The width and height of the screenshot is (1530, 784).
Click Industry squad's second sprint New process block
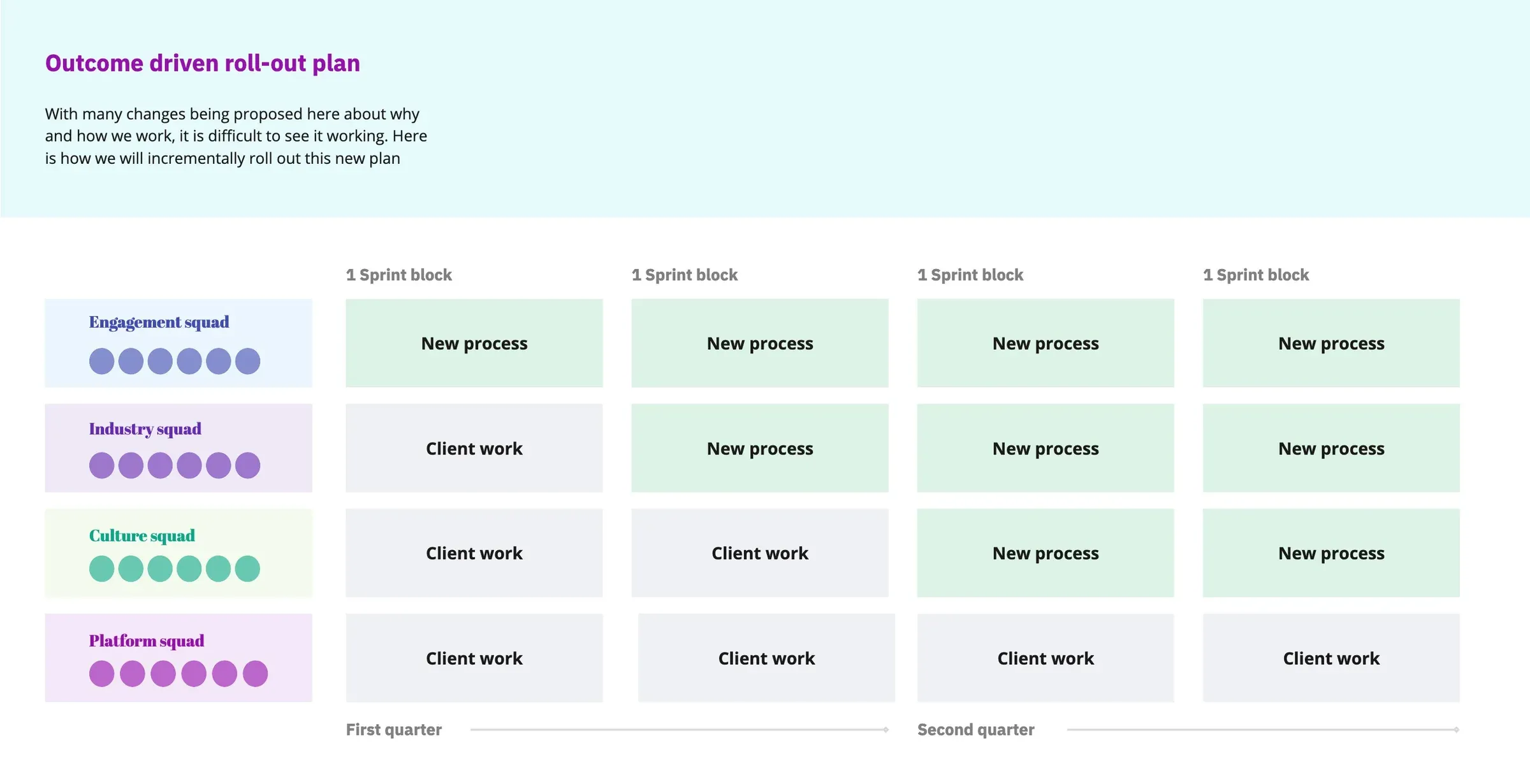pyautogui.click(x=760, y=448)
